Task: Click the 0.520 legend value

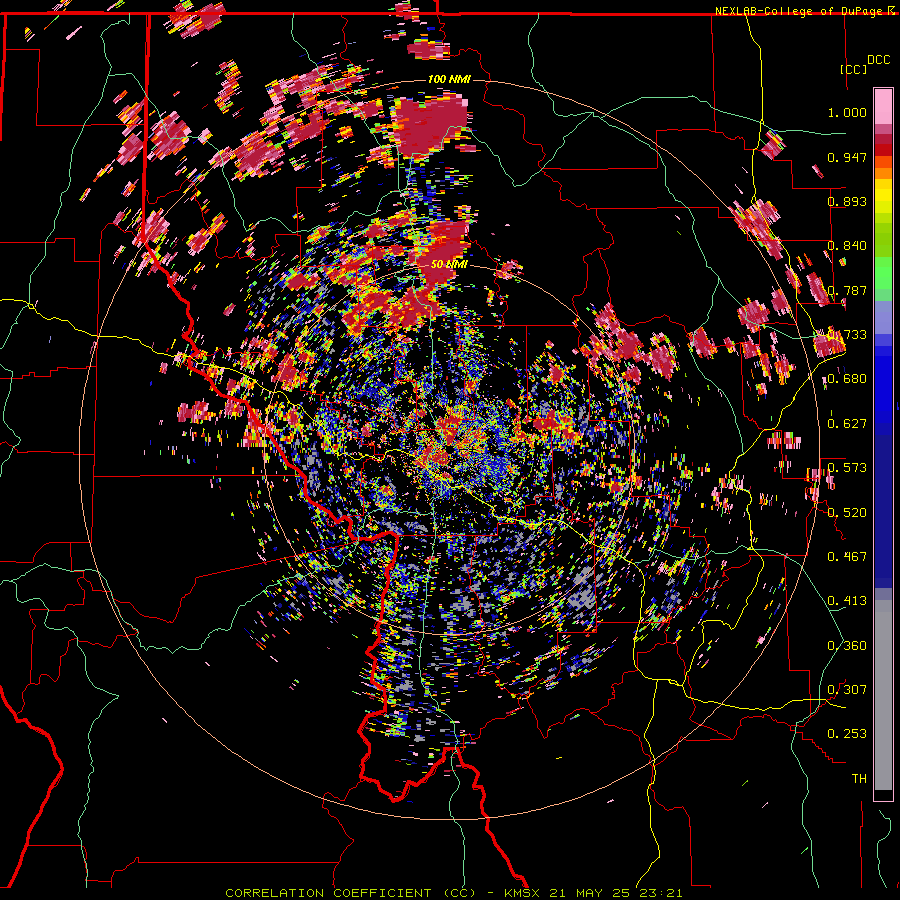Action: [x=847, y=513]
